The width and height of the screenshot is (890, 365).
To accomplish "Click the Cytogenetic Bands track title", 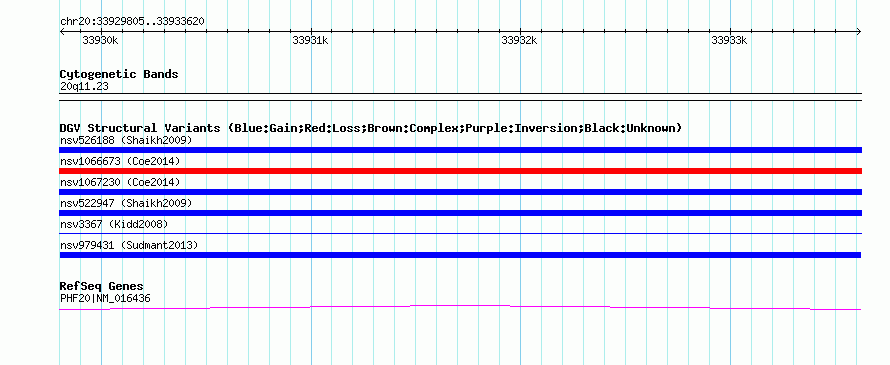I will (119, 74).
